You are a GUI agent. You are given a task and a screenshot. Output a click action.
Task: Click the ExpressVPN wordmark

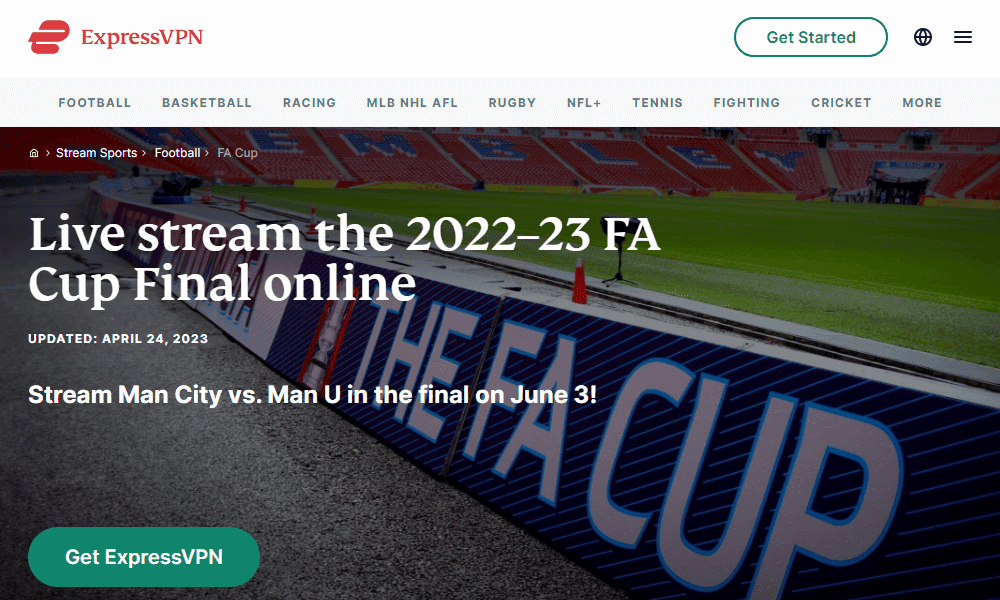(142, 37)
